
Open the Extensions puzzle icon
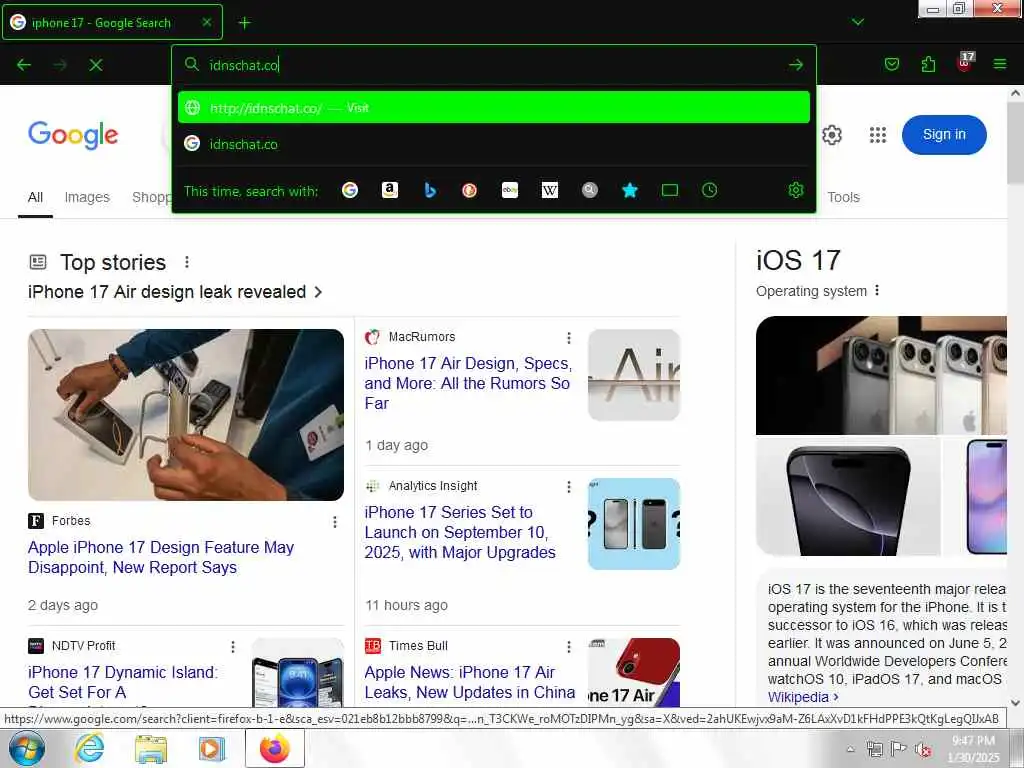928,64
